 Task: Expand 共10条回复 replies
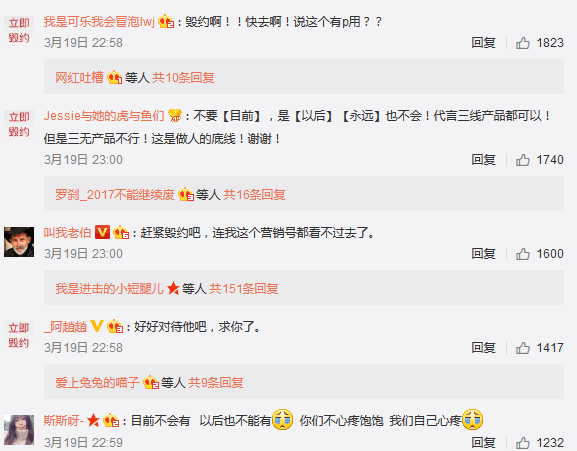183,78
